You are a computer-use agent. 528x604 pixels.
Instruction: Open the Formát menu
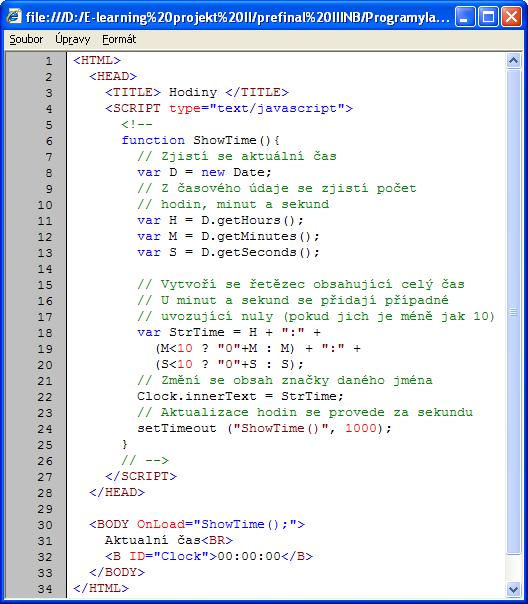119,39
